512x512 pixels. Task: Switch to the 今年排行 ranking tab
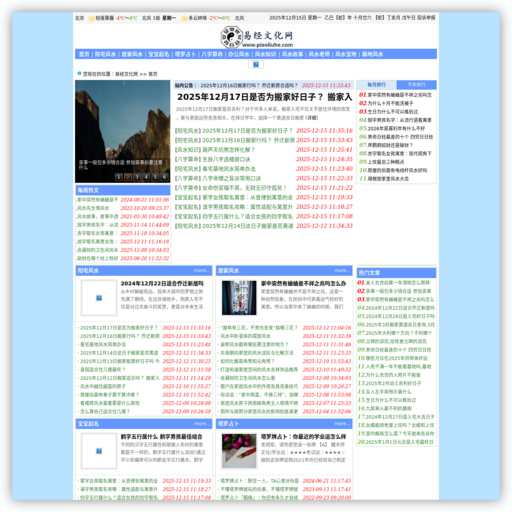click(416, 85)
